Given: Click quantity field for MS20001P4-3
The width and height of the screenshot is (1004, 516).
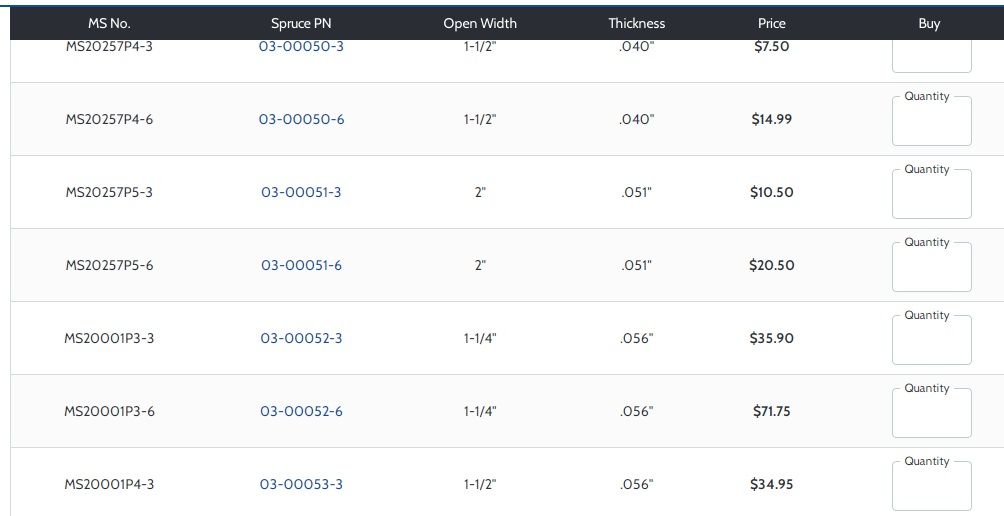Looking at the screenshot, I should (931, 487).
